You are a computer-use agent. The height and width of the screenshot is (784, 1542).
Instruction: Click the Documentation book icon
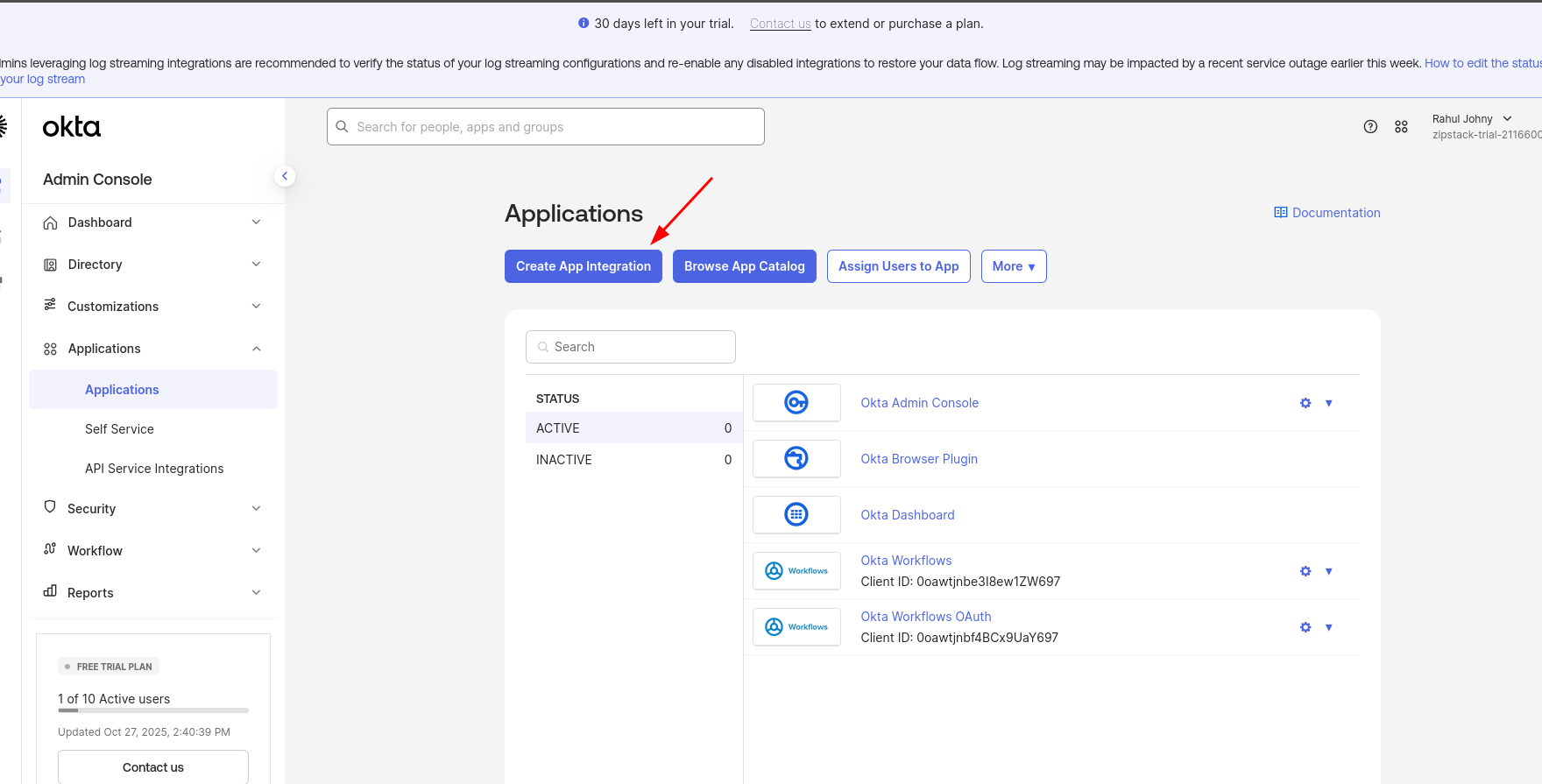(1281, 213)
